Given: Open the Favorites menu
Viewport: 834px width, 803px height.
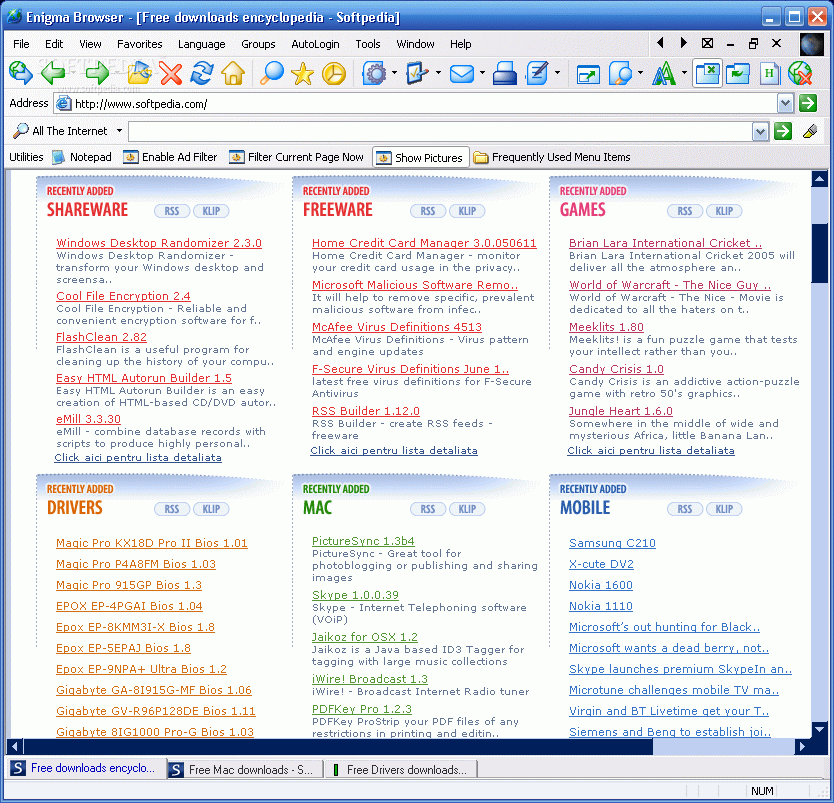Looking at the screenshot, I should point(139,44).
